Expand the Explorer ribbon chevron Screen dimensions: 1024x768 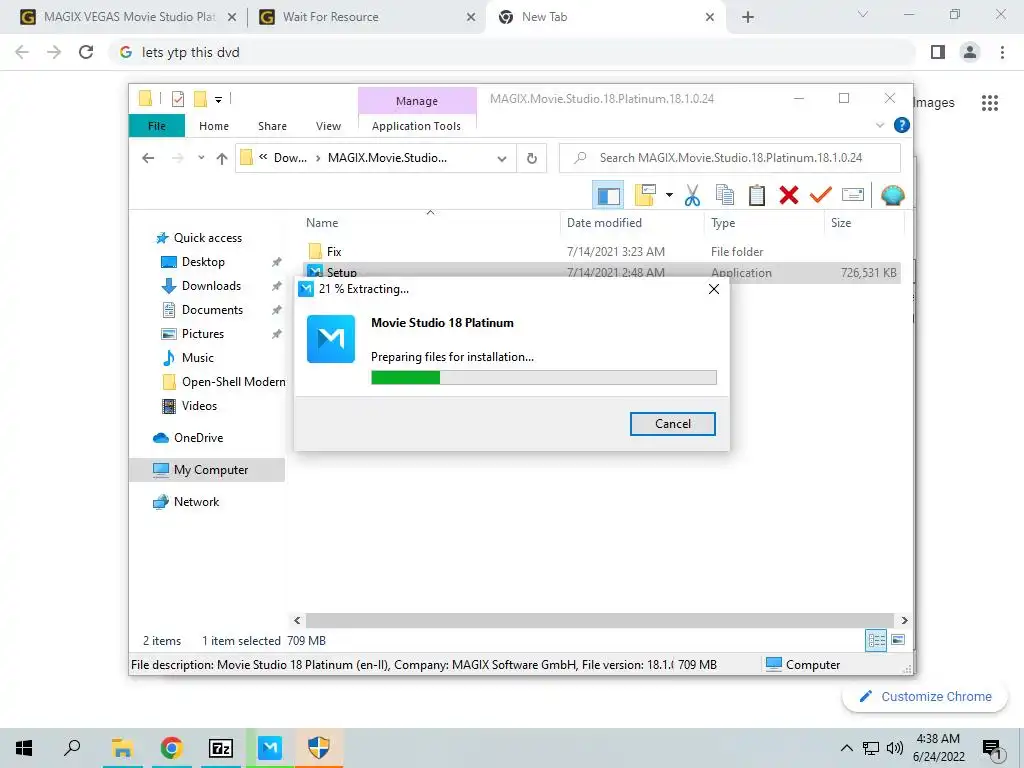point(880,125)
